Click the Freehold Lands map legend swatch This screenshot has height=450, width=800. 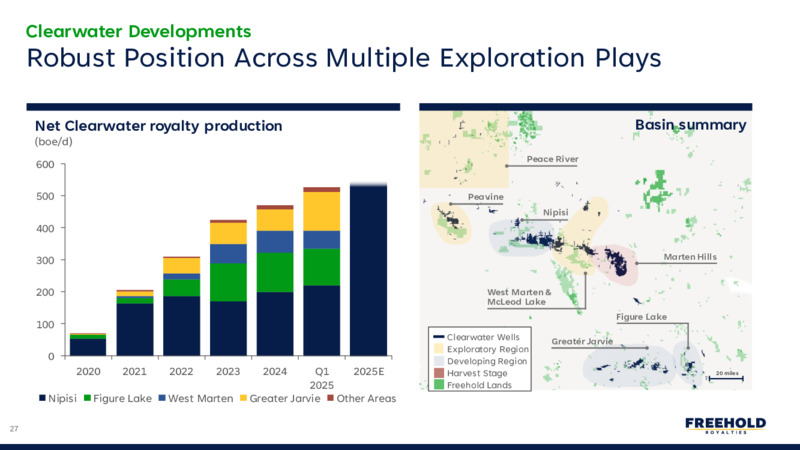(438, 385)
